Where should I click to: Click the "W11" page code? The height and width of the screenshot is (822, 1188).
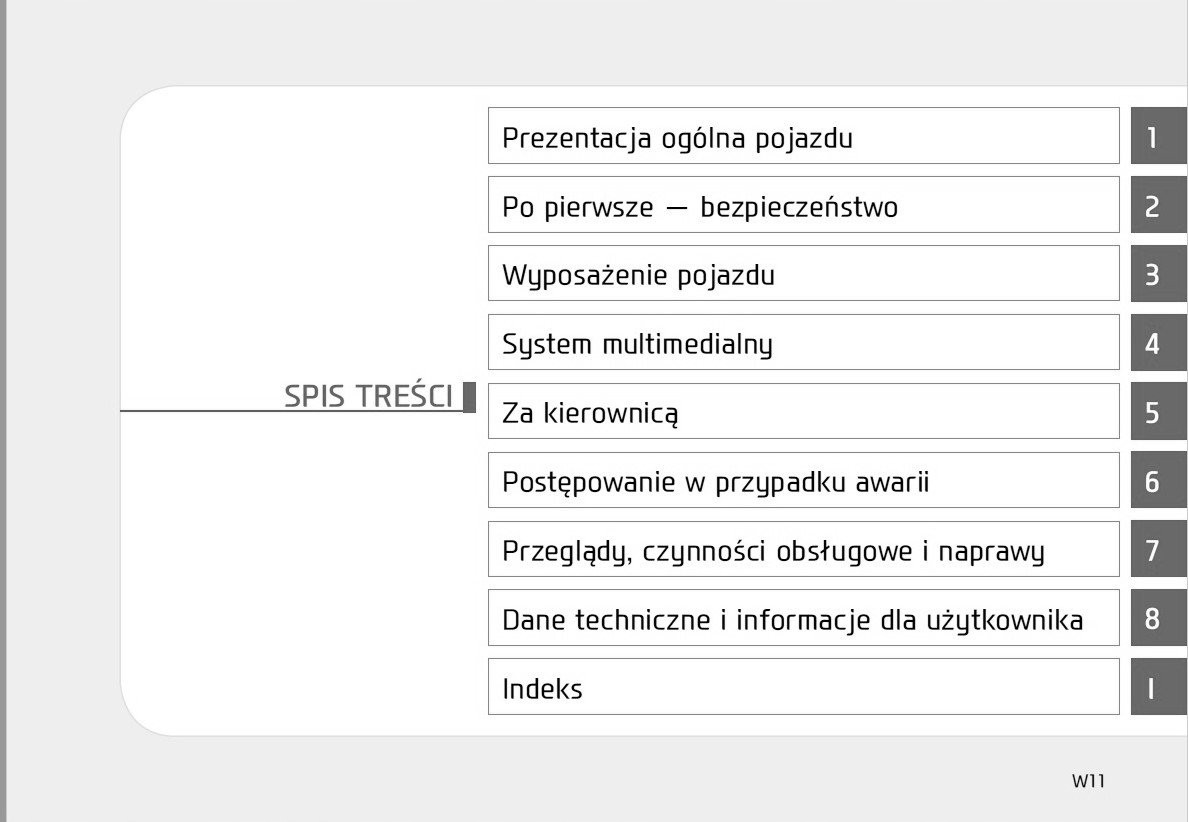click(x=1088, y=782)
